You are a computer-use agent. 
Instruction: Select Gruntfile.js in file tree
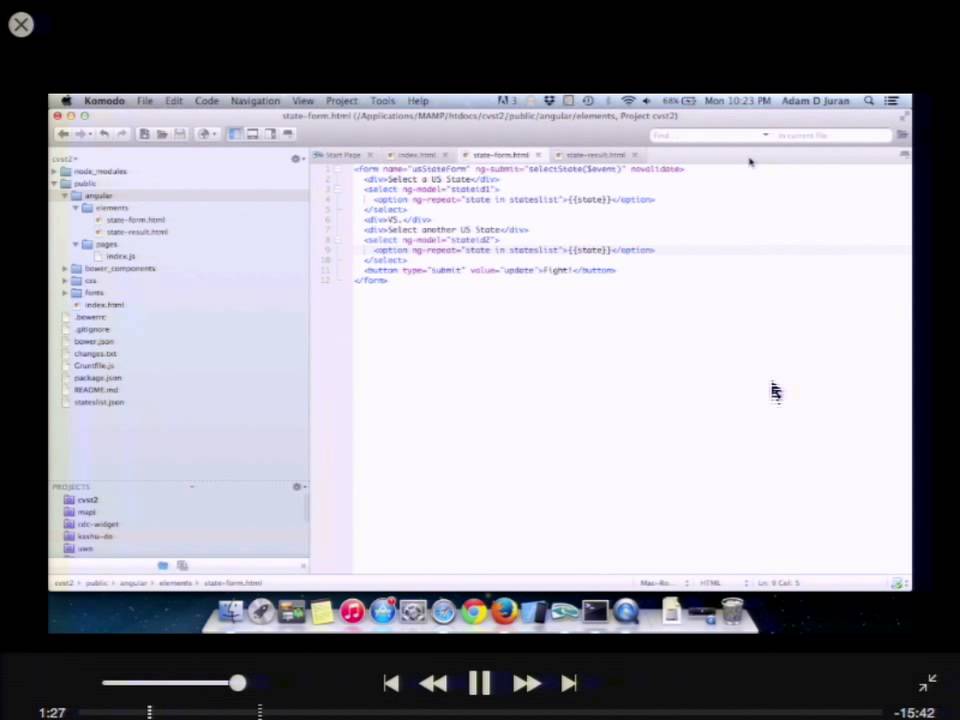point(94,366)
